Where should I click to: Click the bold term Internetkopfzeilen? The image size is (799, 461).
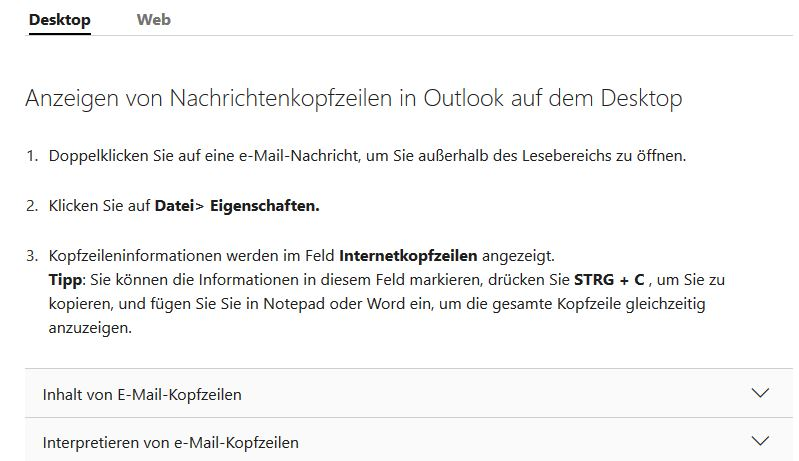408,256
